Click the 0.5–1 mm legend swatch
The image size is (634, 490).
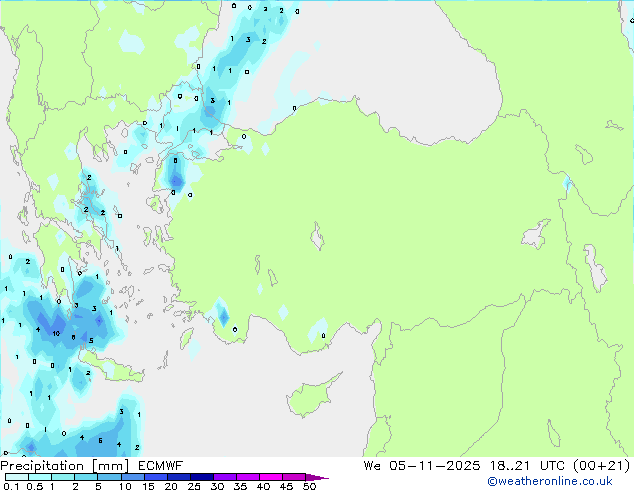[40, 477]
